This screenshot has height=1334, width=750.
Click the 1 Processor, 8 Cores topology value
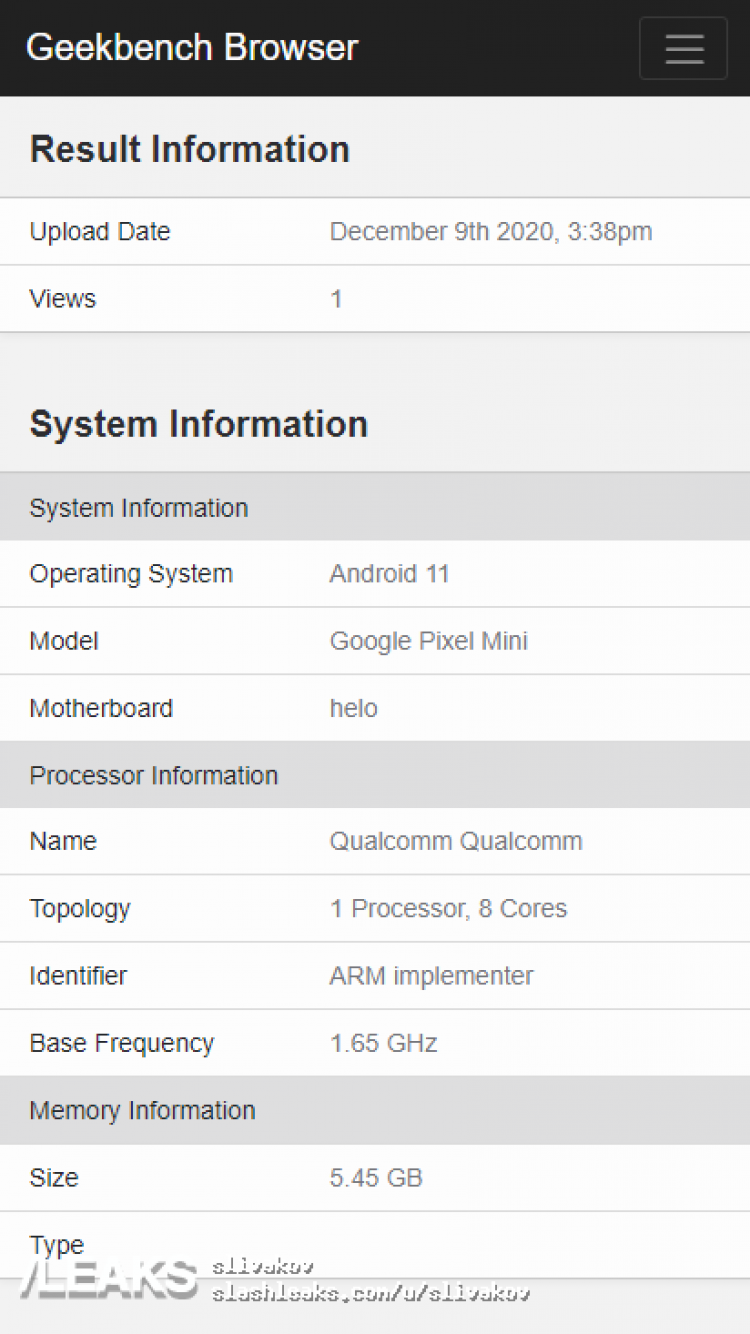click(448, 908)
